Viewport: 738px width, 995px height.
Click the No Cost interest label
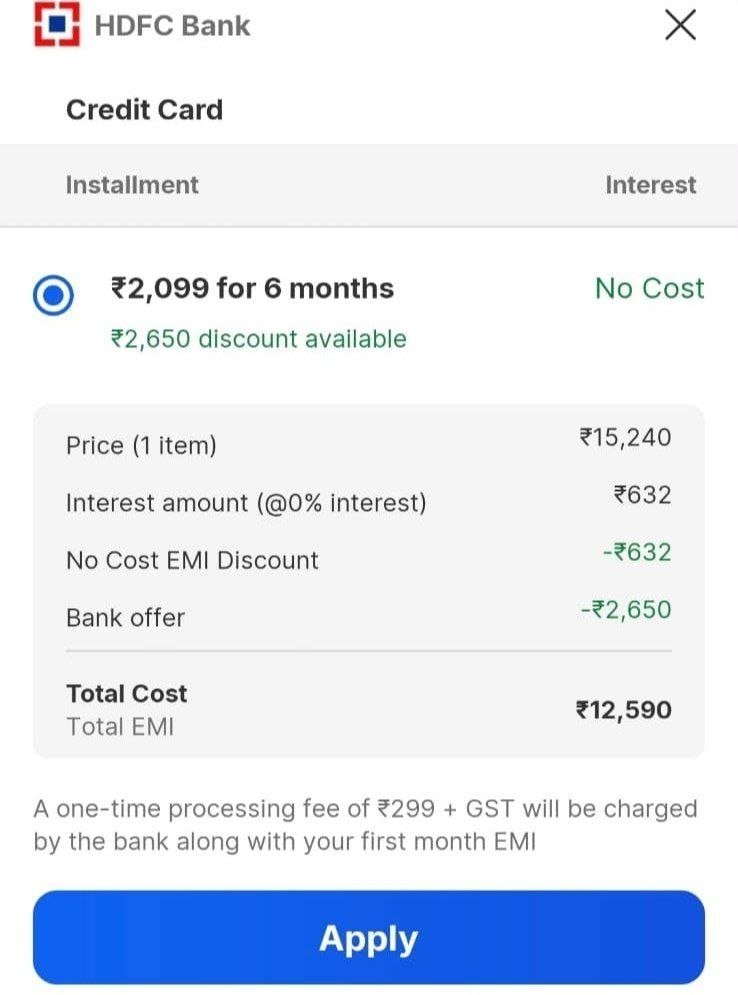pos(649,288)
